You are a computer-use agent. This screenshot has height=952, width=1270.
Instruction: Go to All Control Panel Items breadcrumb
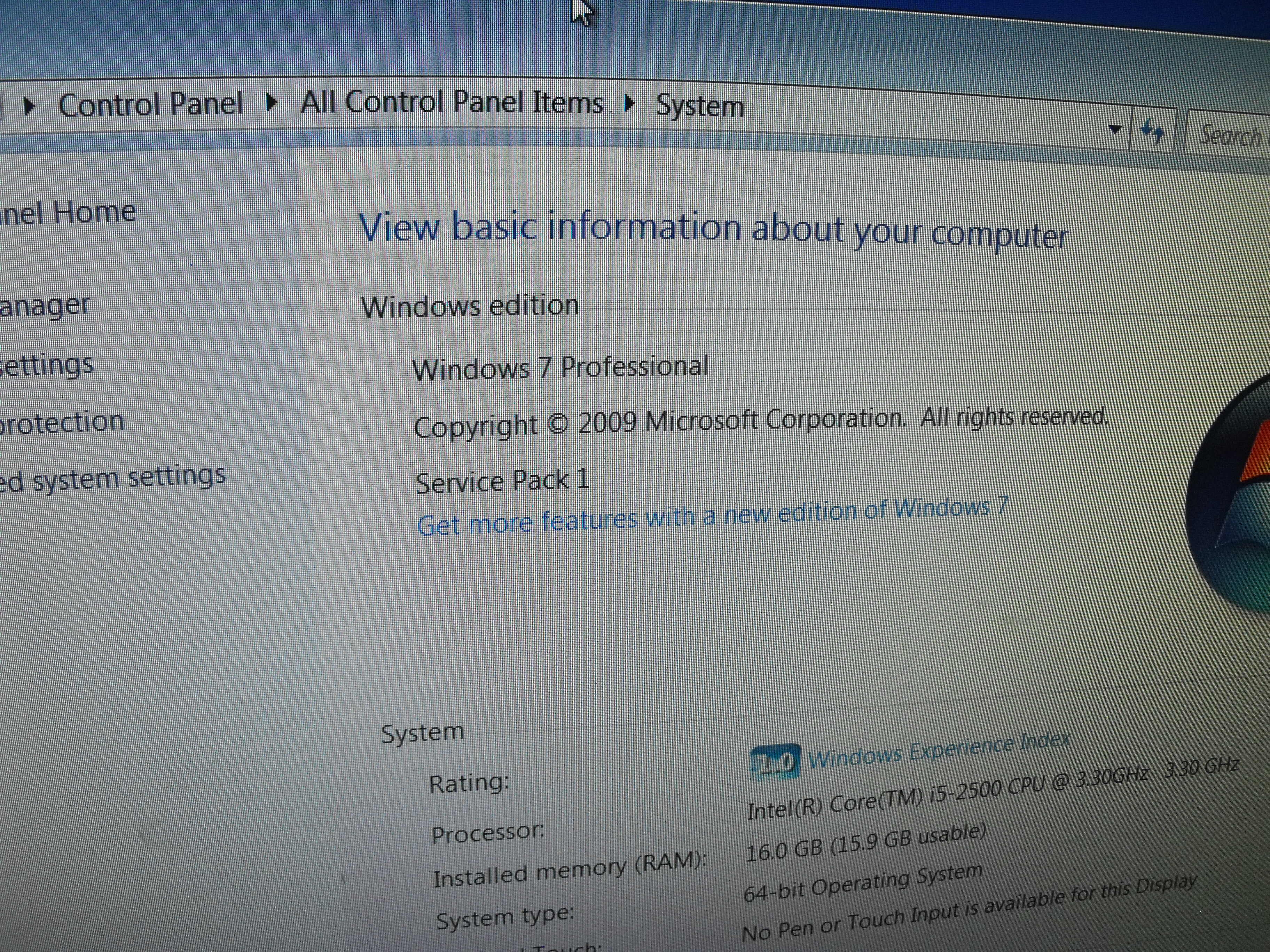pyautogui.click(x=451, y=103)
